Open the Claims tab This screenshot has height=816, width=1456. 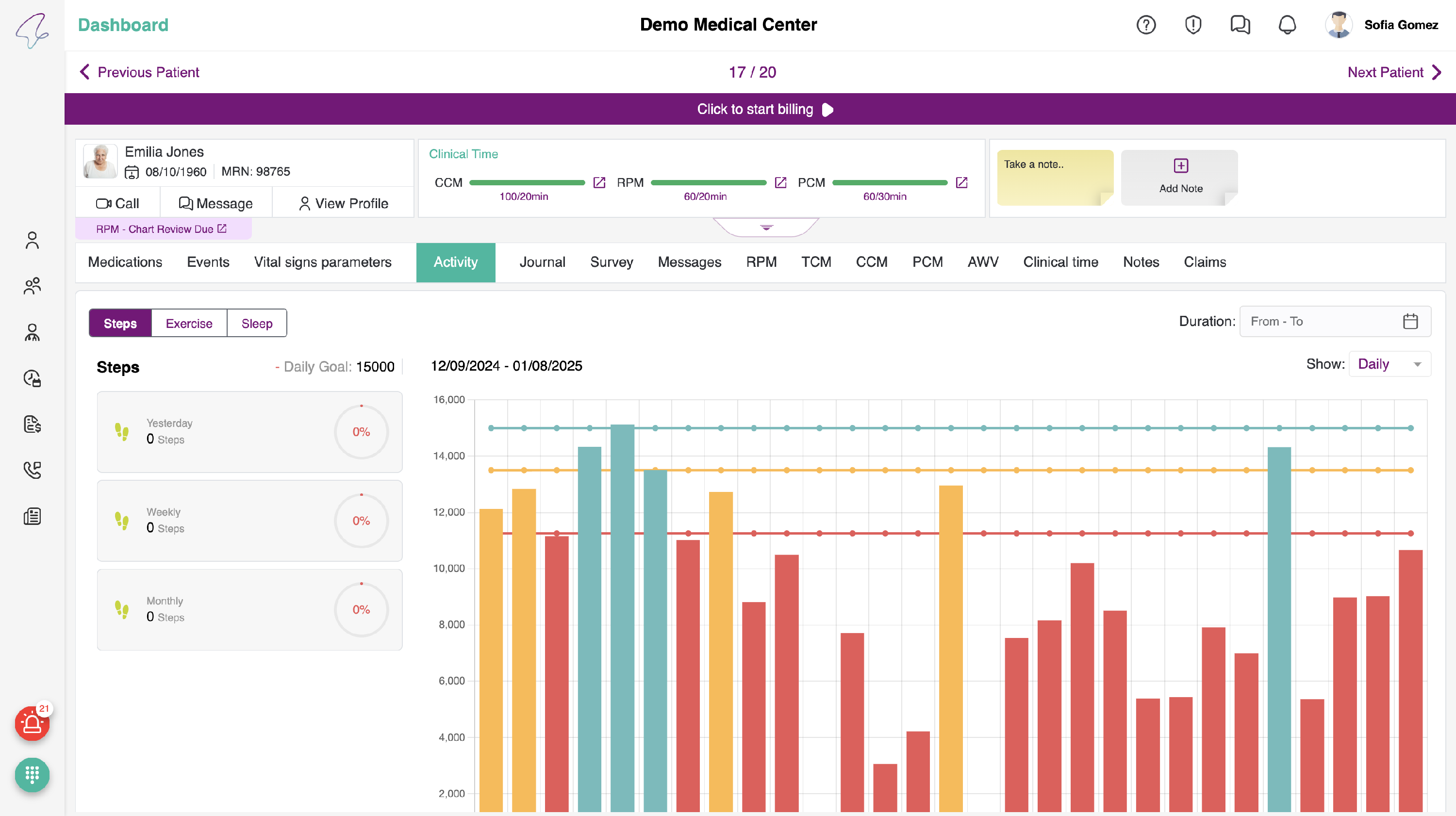click(x=1205, y=262)
